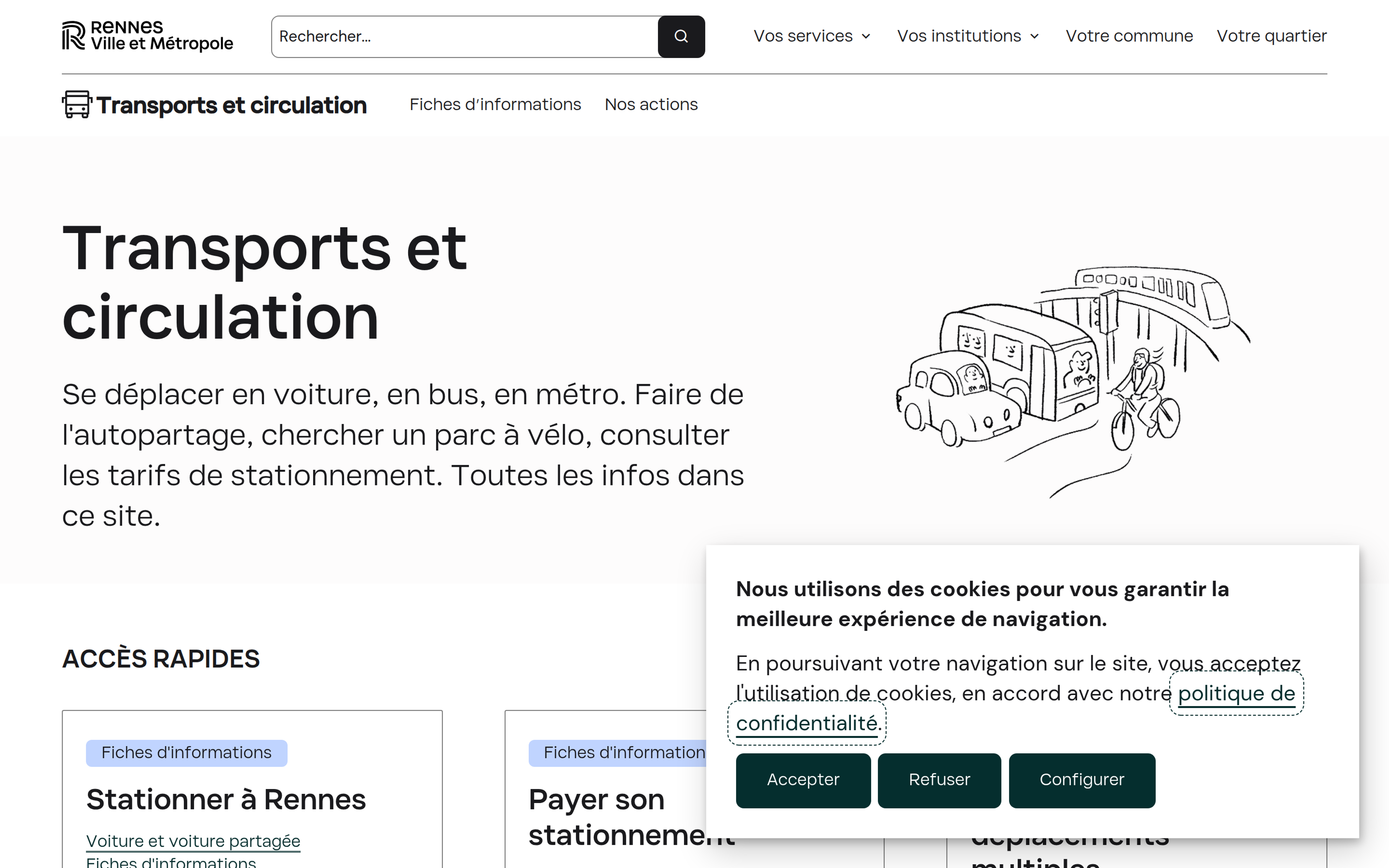Go to Fiches d'informations section tab
This screenshot has height=868, width=1389.
click(x=495, y=104)
